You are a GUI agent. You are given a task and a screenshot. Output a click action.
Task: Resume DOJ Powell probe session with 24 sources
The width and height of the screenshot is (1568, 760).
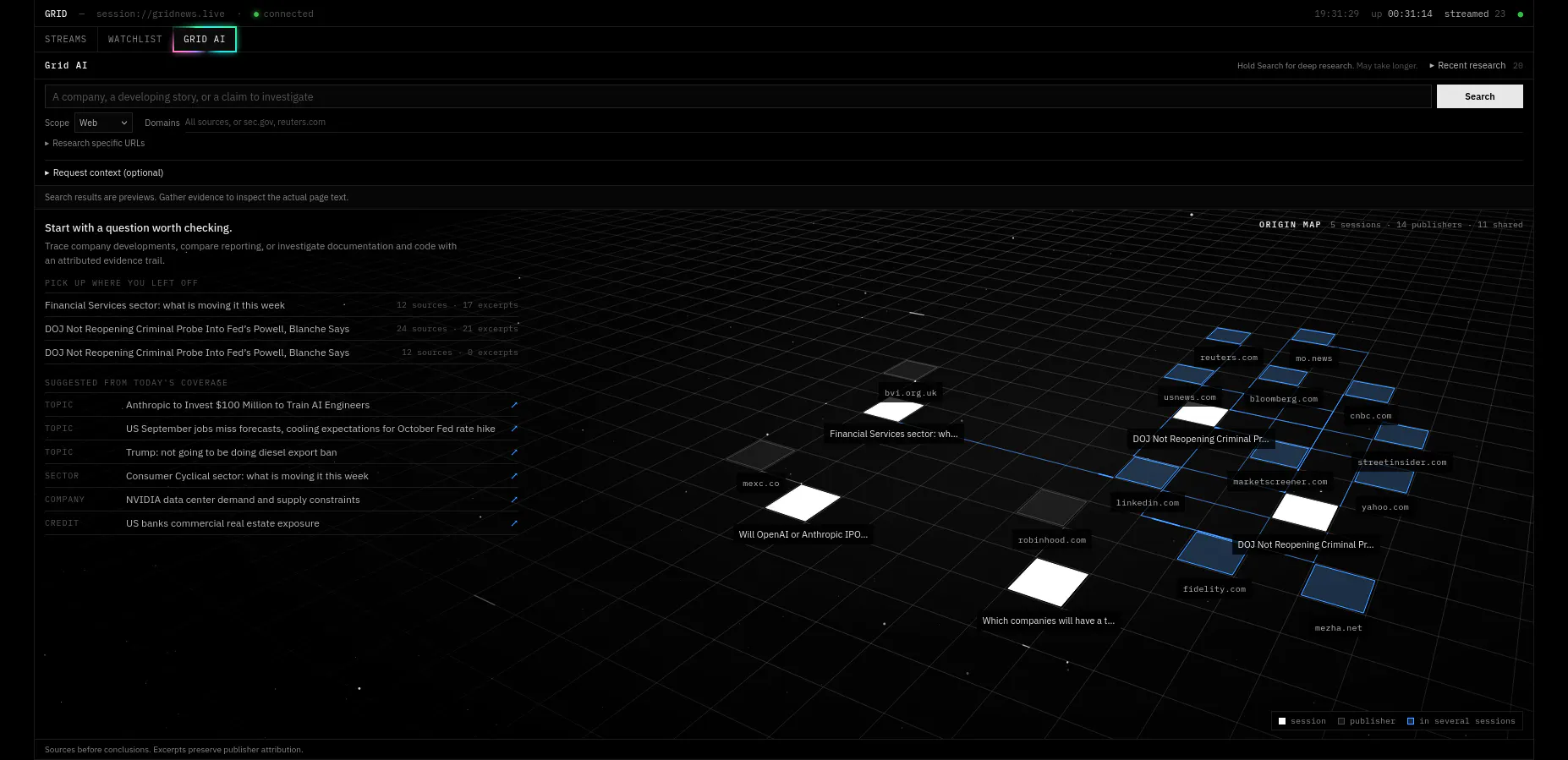point(282,329)
